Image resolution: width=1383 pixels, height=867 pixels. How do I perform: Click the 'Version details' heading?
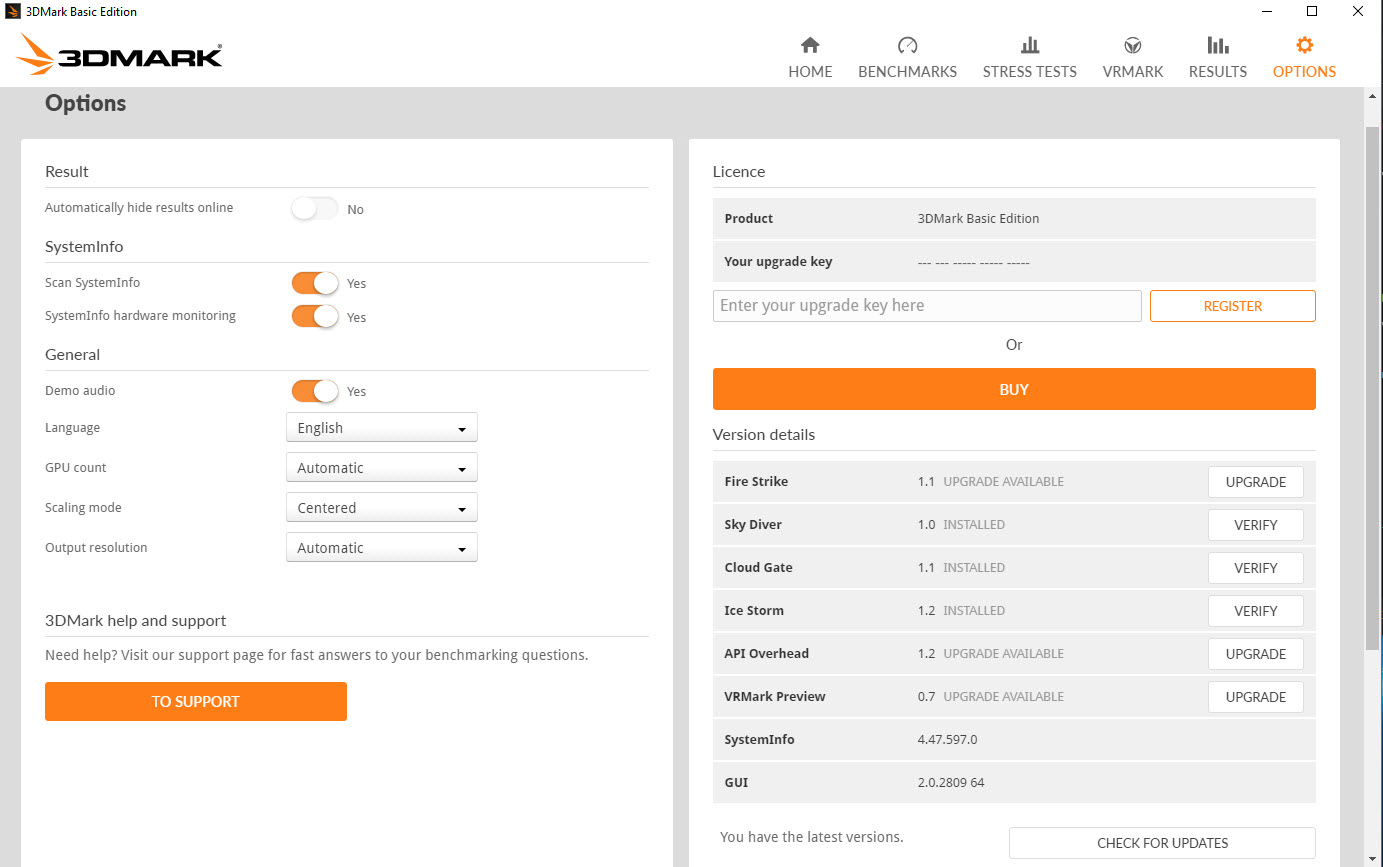pos(764,434)
